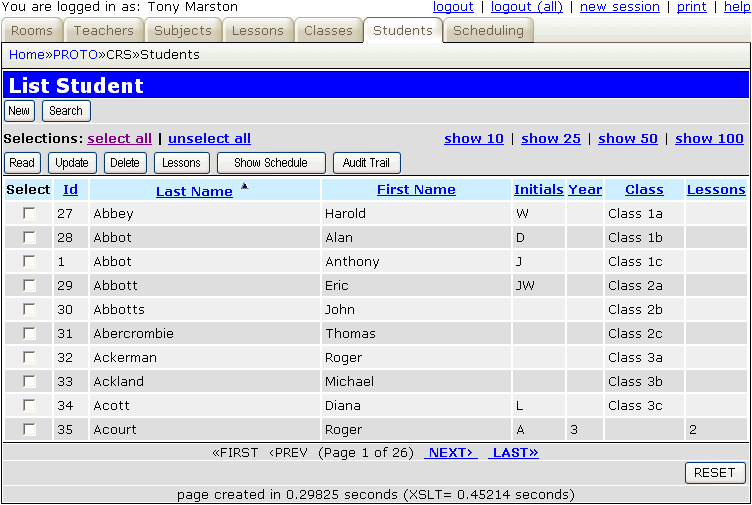This screenshot has width=752, height=505.
Task: Open the Audit Trail button
Action: (x=366, y=163)
